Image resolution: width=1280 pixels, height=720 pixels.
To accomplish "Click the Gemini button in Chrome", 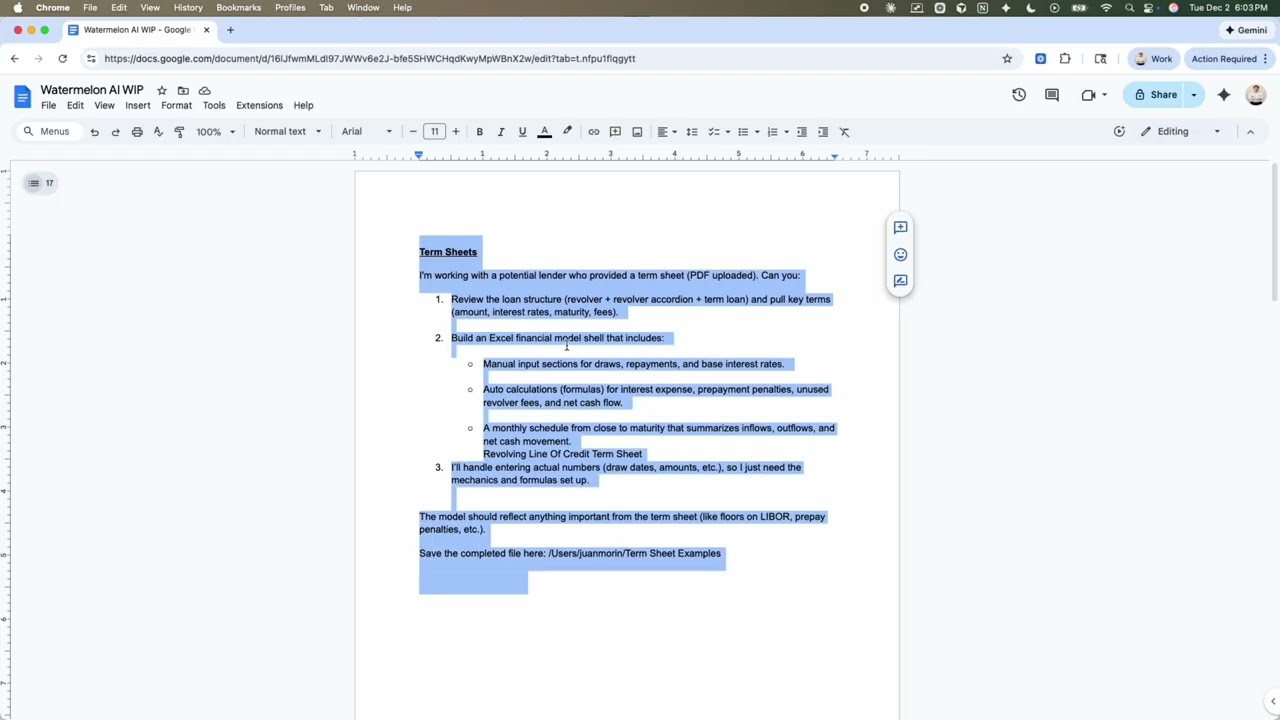I will 1245,30.
